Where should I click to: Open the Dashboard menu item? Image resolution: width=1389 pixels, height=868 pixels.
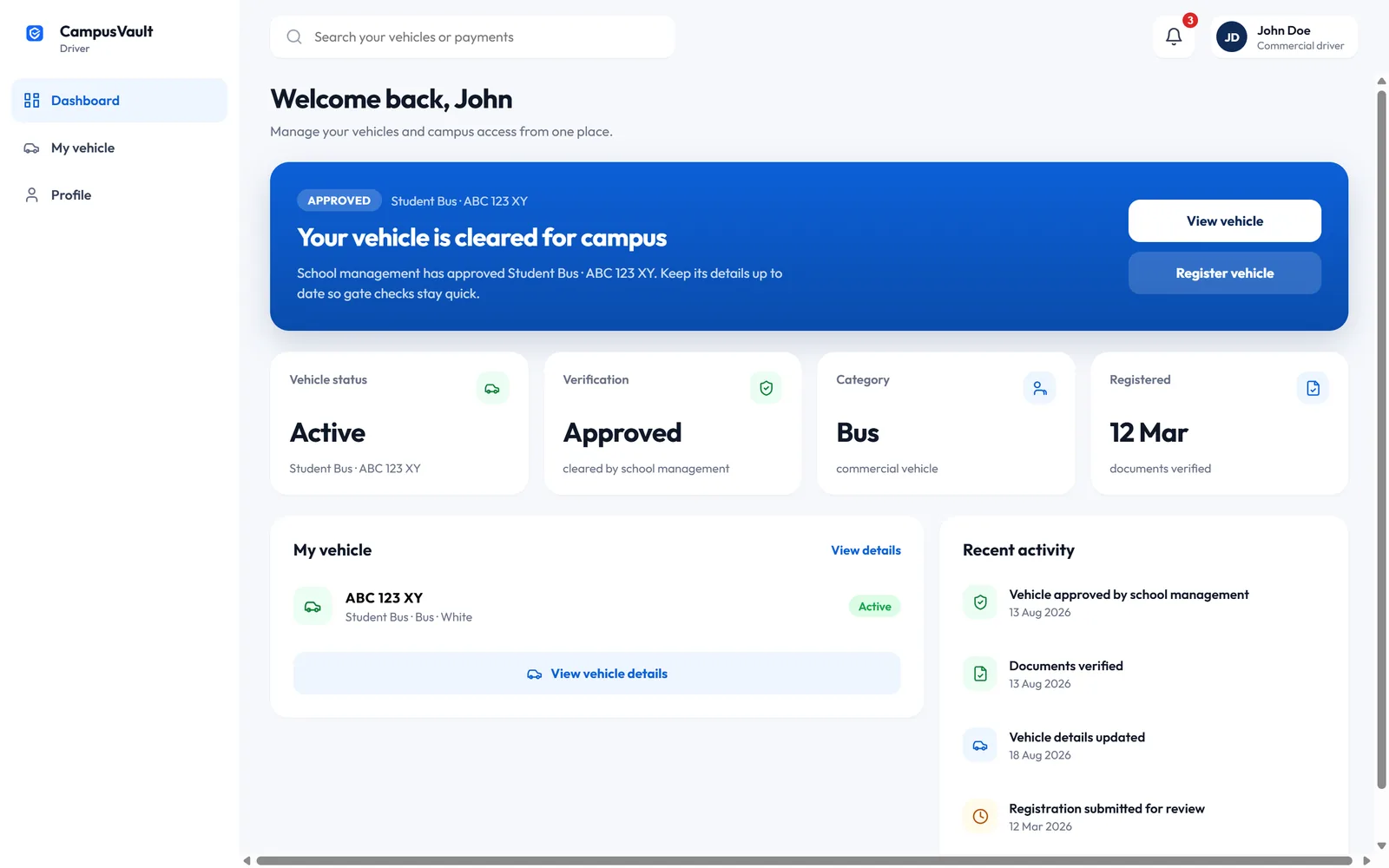click(120, 101)
